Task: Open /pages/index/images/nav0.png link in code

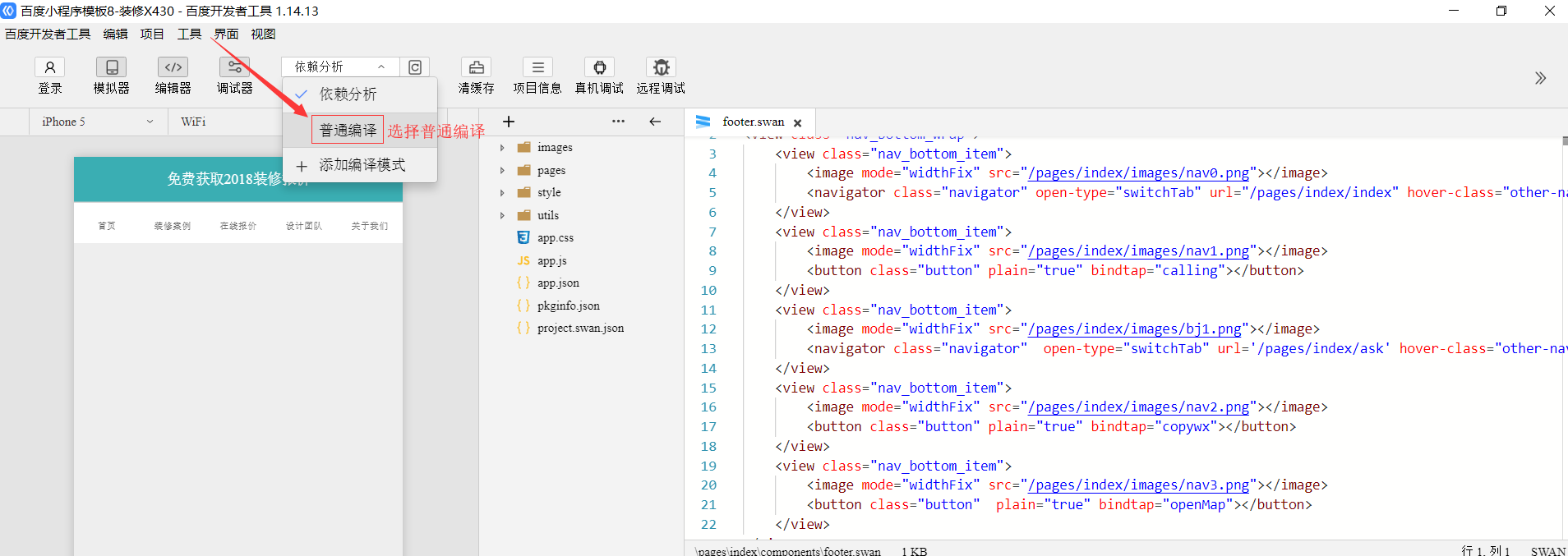Action: click(1139, 173)
